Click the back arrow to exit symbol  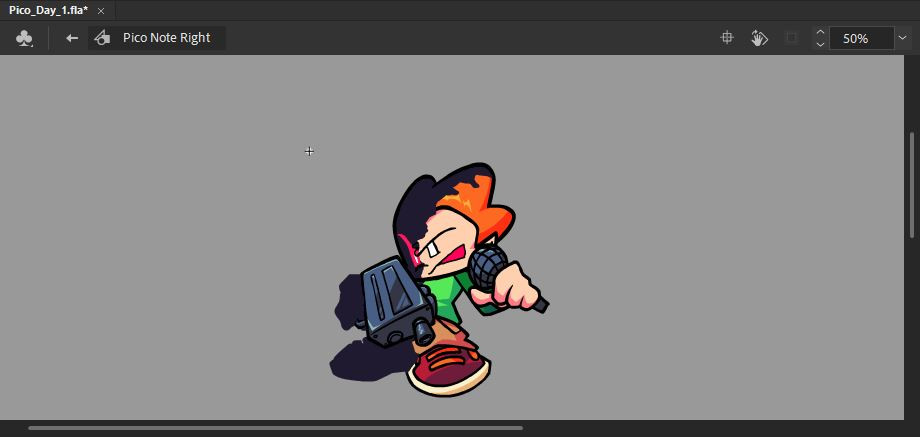pyautogui.click(x=71, y=39)
